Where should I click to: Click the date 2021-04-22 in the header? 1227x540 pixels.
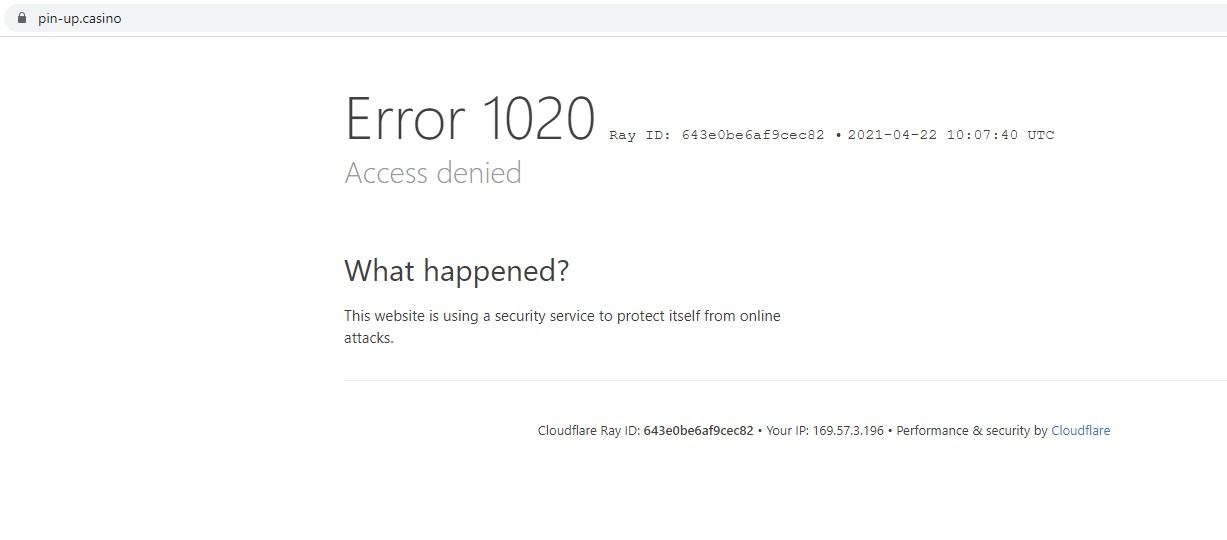[x=892, y=135]
